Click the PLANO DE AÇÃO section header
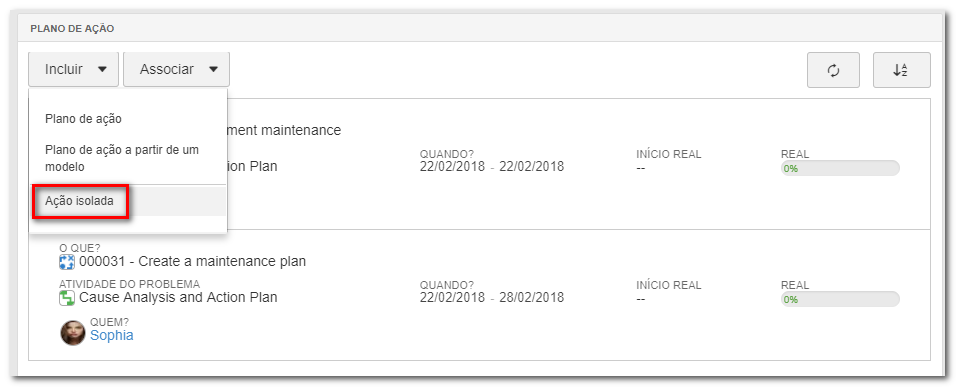The image size is (956, 387). (x=72, y=29)
